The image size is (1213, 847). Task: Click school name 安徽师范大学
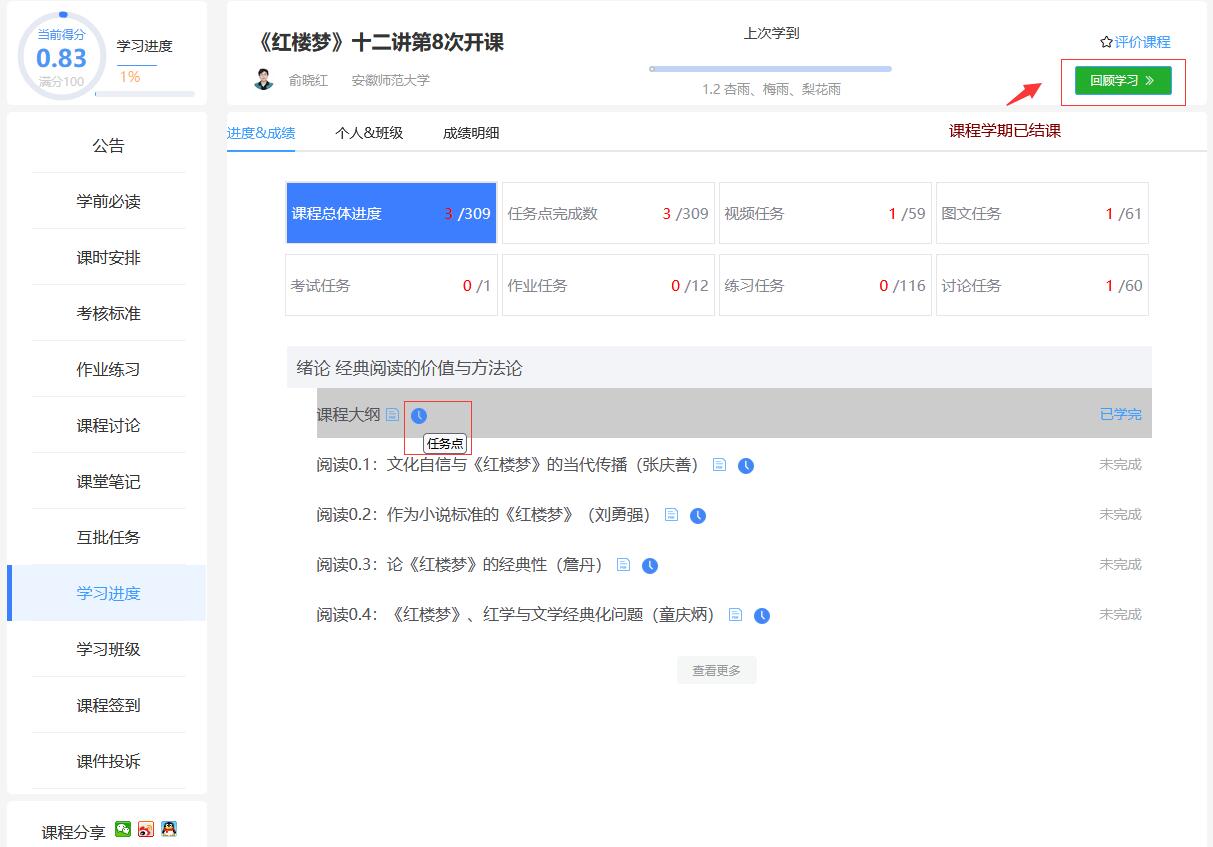390,80
